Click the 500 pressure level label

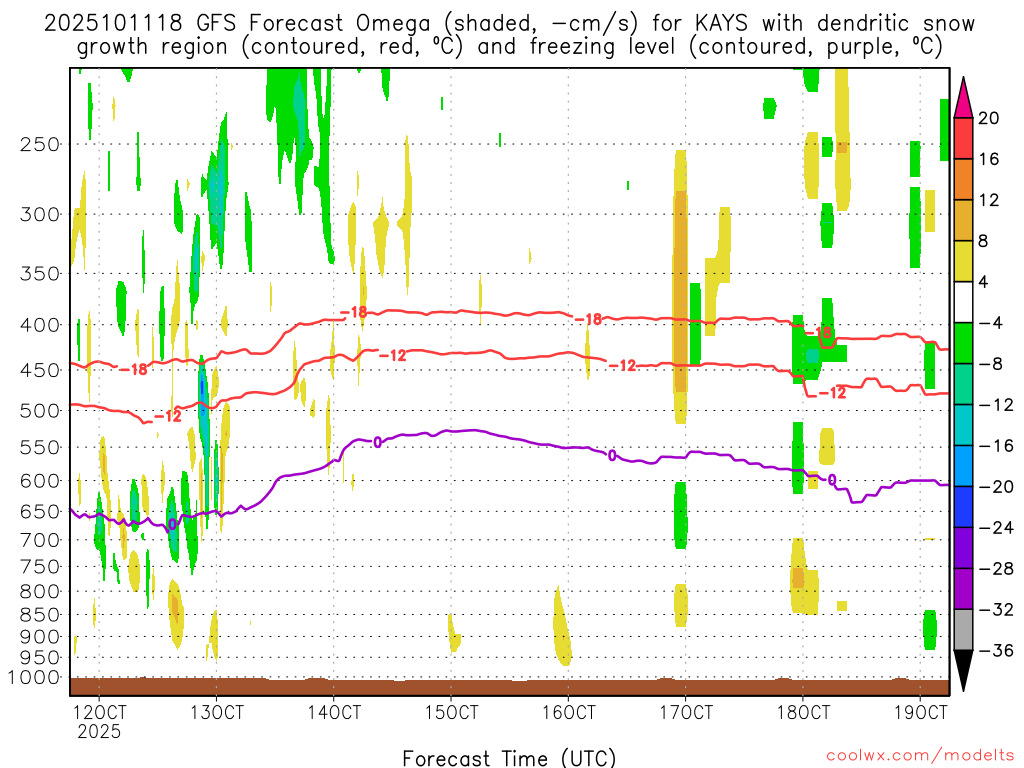click(x=40, y=410)
